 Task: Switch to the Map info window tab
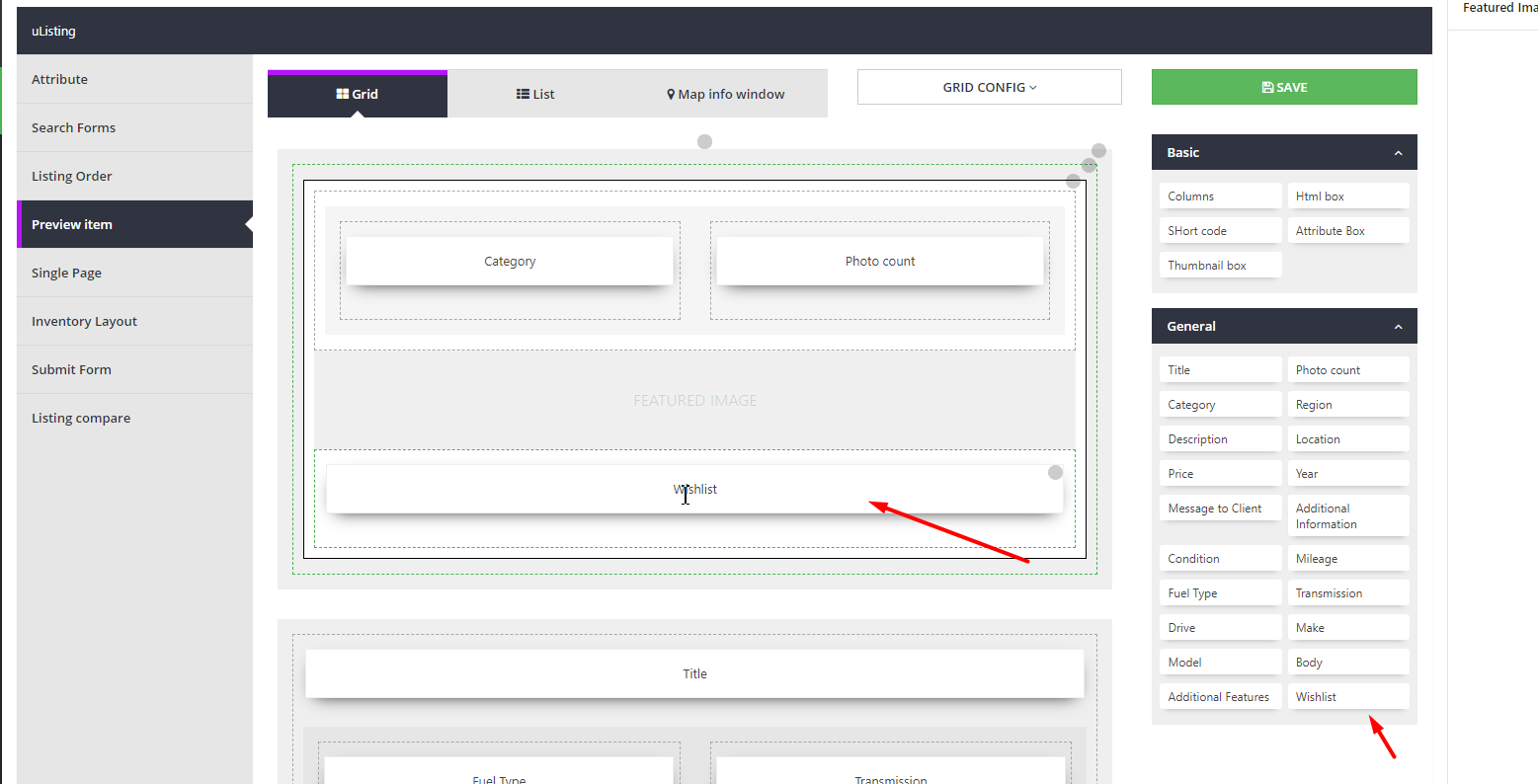(726, 95)
